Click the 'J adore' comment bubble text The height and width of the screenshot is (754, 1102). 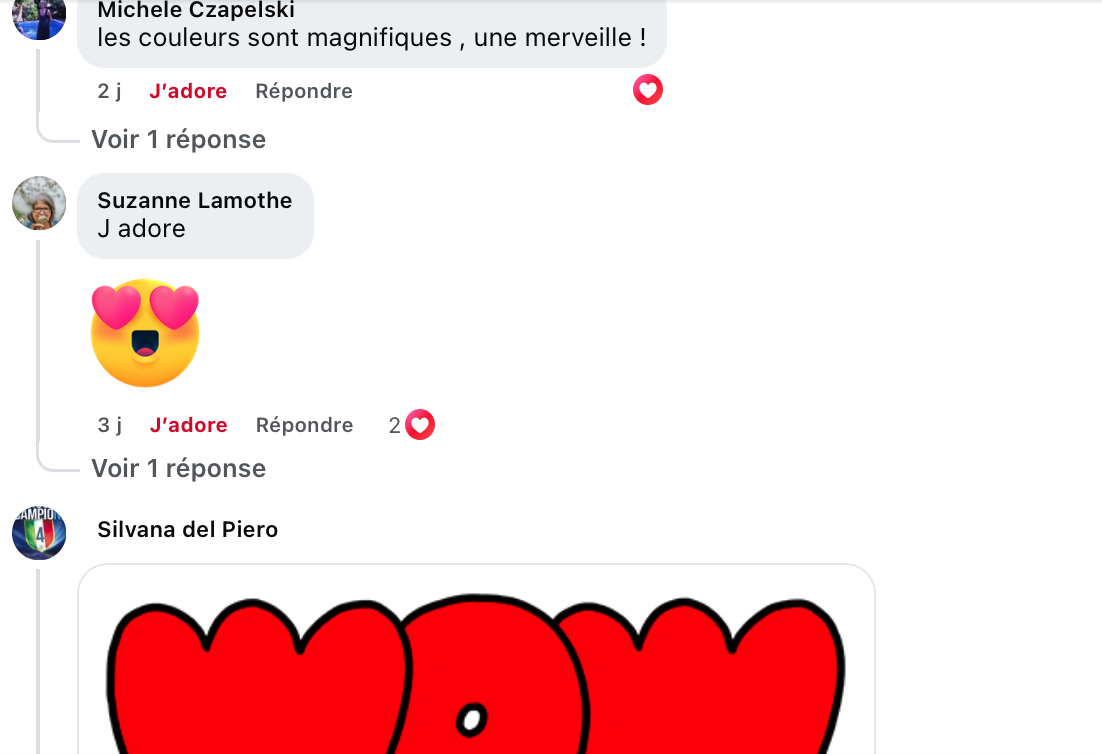click(141, 228)
